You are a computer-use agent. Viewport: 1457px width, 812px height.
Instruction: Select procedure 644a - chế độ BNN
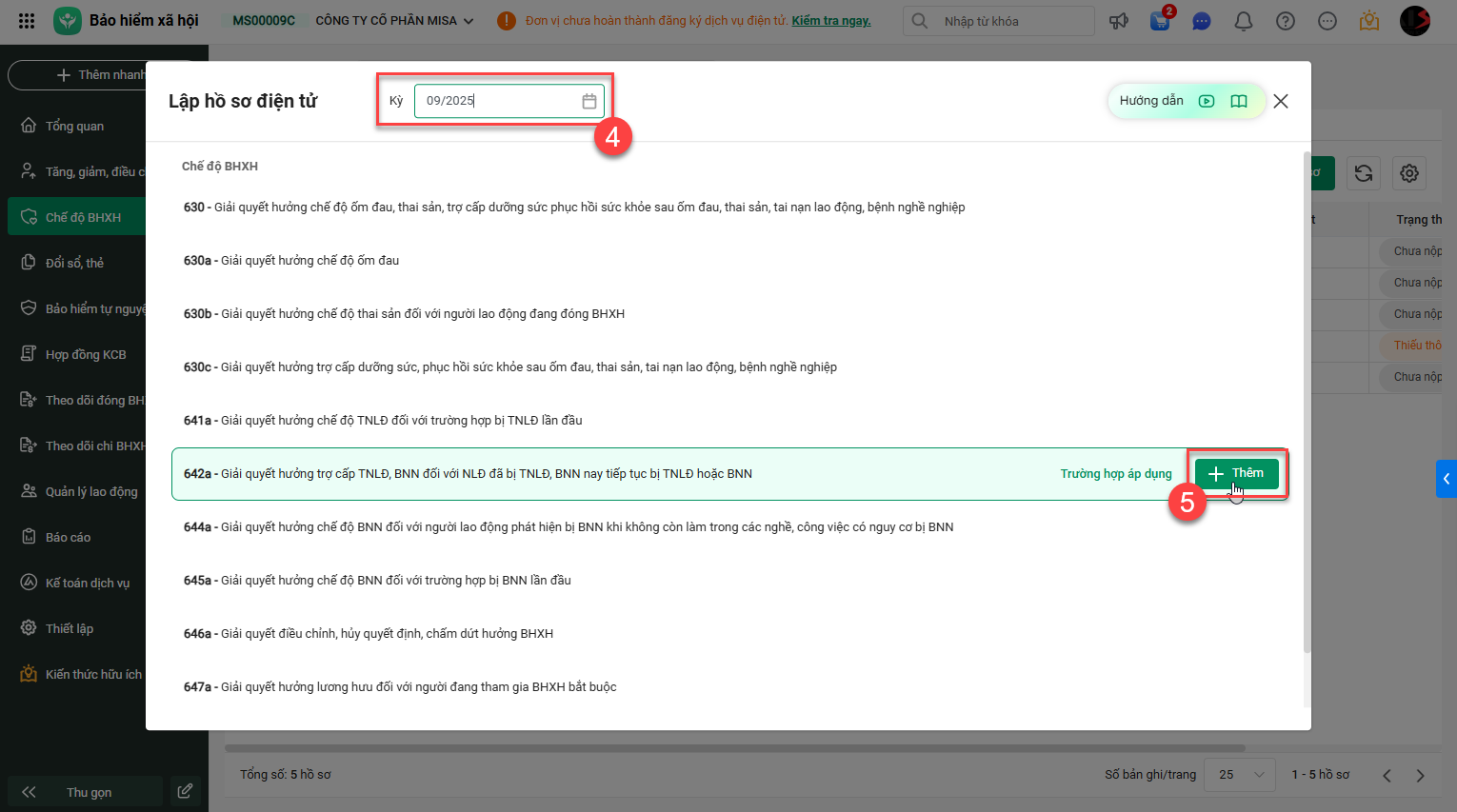(728, 527)
